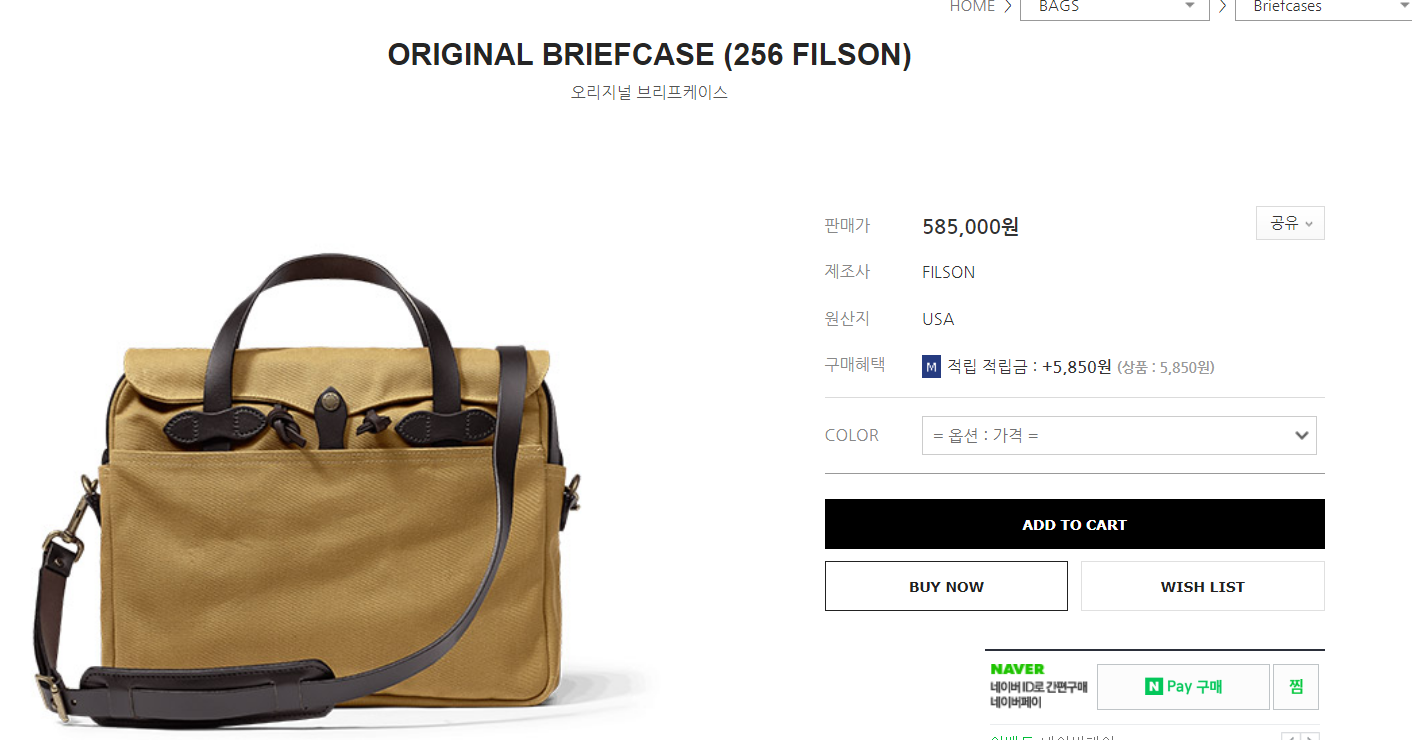Click the BUY NOW button
Screen dimensions: 1412x740
[946, 586]
